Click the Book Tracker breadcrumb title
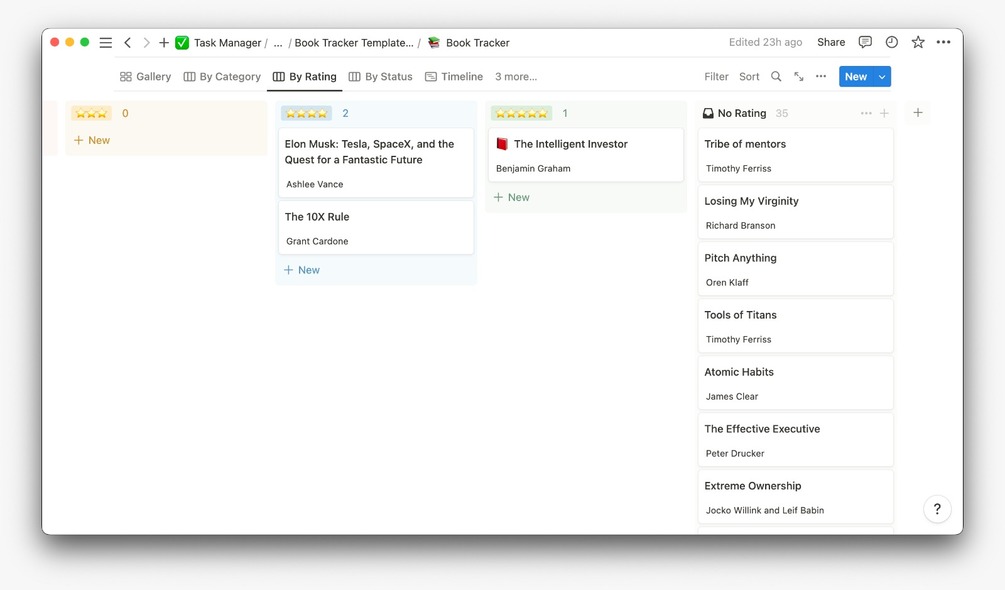This screenshot has height=590, width=1005. point(478,43)
